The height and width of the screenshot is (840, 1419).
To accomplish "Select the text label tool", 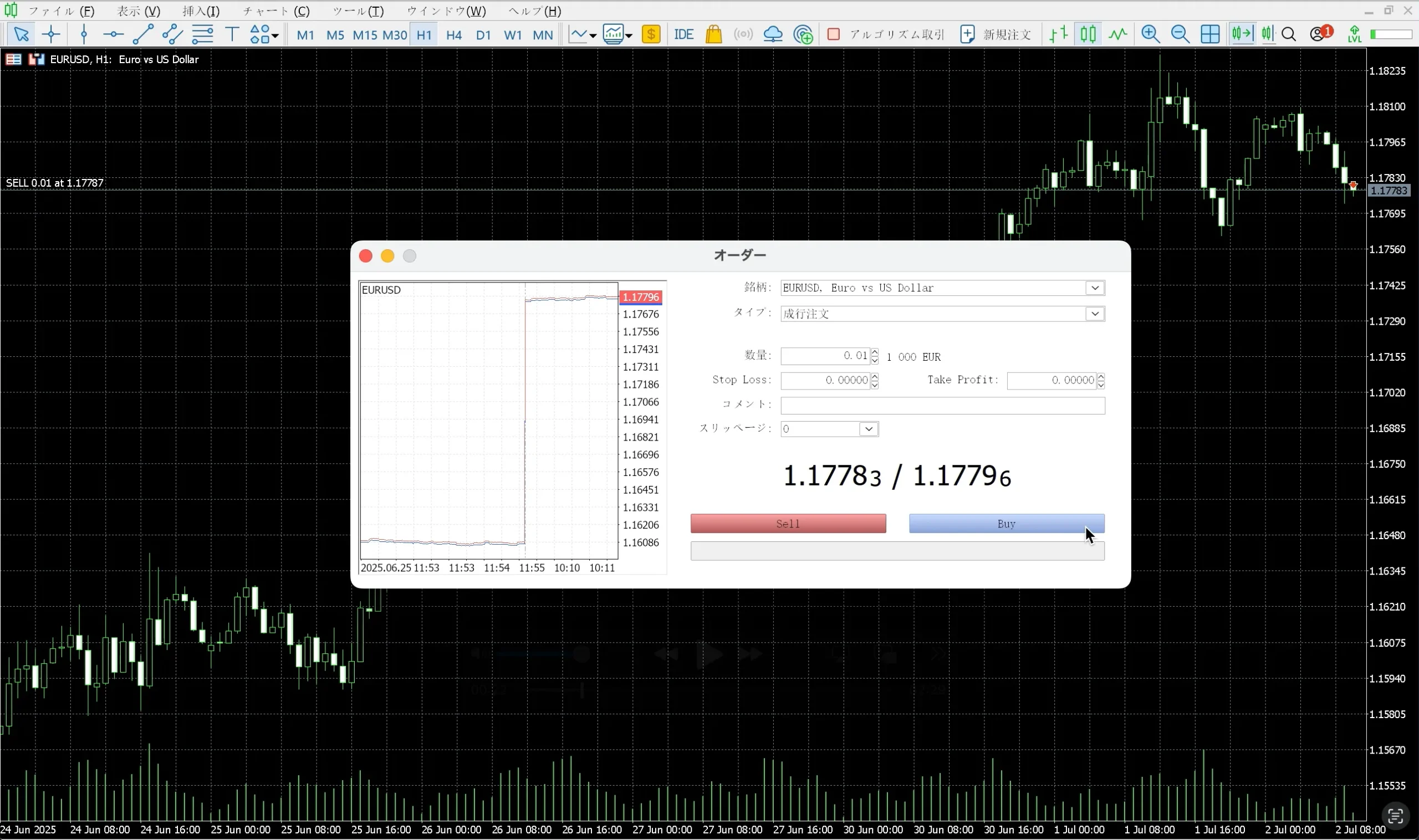I will coord(232,34).
